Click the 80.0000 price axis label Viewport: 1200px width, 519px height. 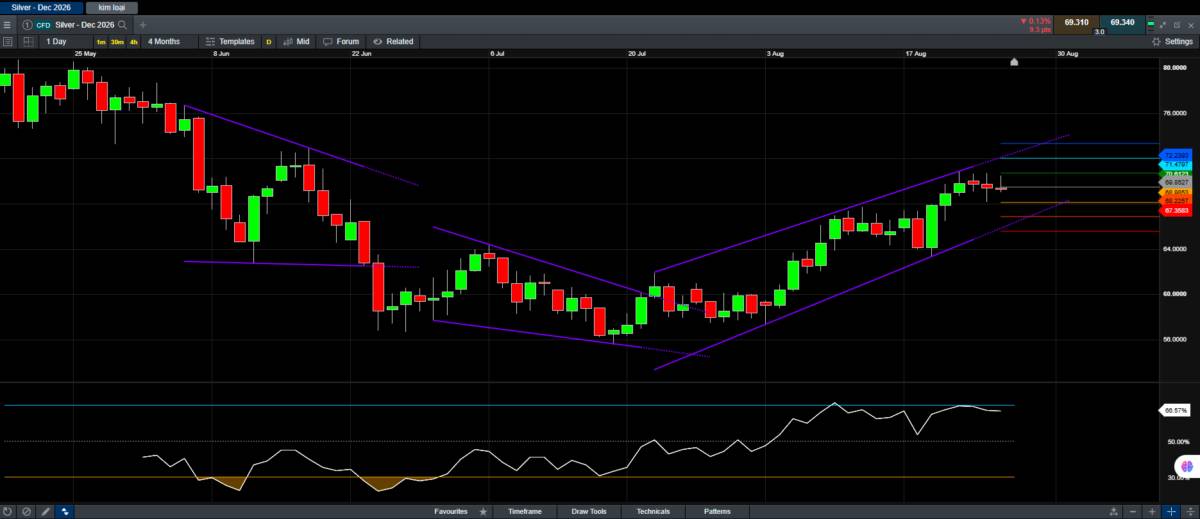tap(1175, 68)
